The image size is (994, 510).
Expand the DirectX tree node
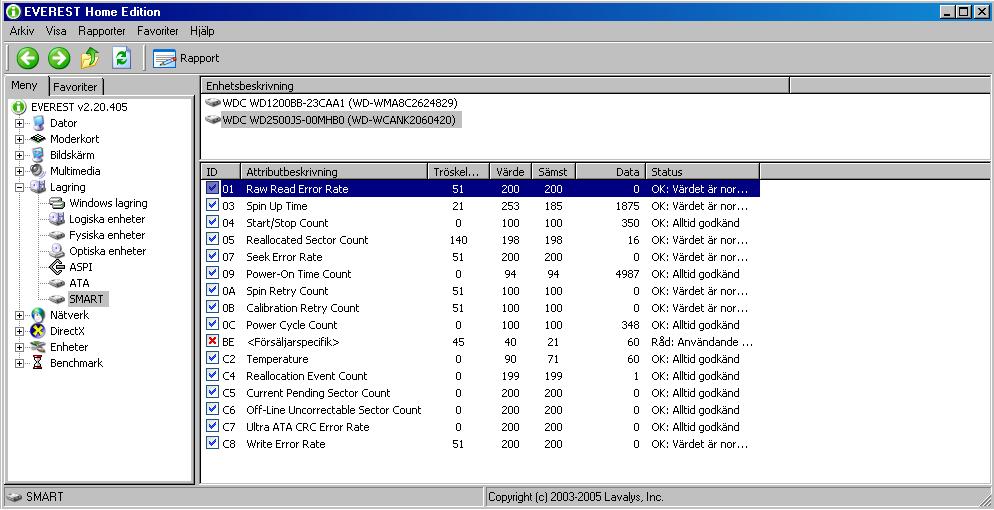(20, 331)
